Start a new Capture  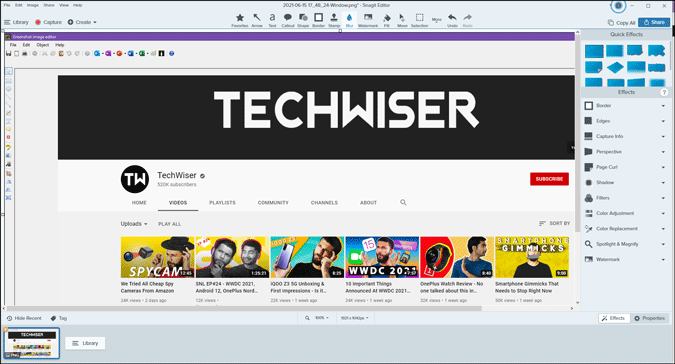[48, 22]
